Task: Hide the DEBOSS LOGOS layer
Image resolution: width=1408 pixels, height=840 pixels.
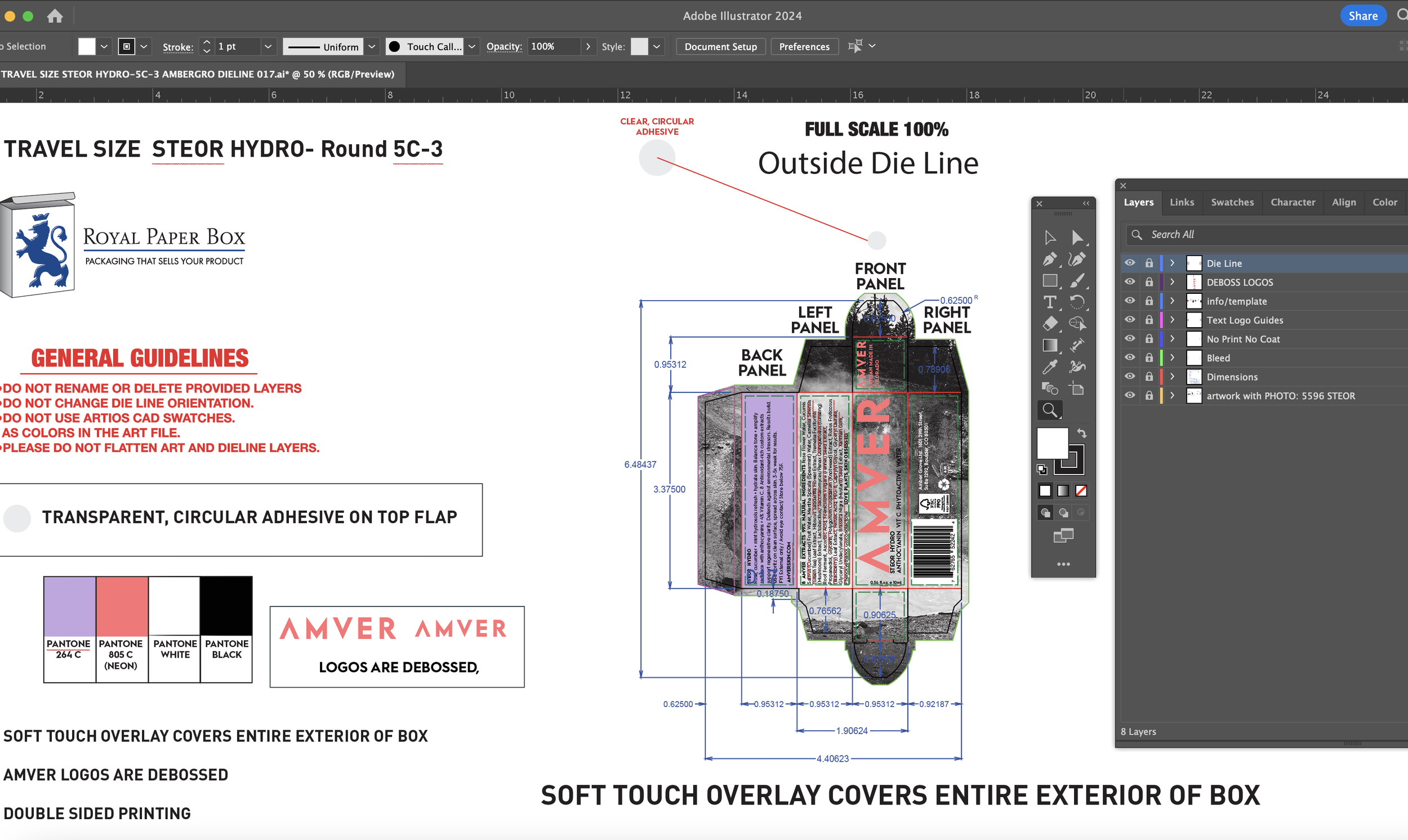Action: (1129, 282)
